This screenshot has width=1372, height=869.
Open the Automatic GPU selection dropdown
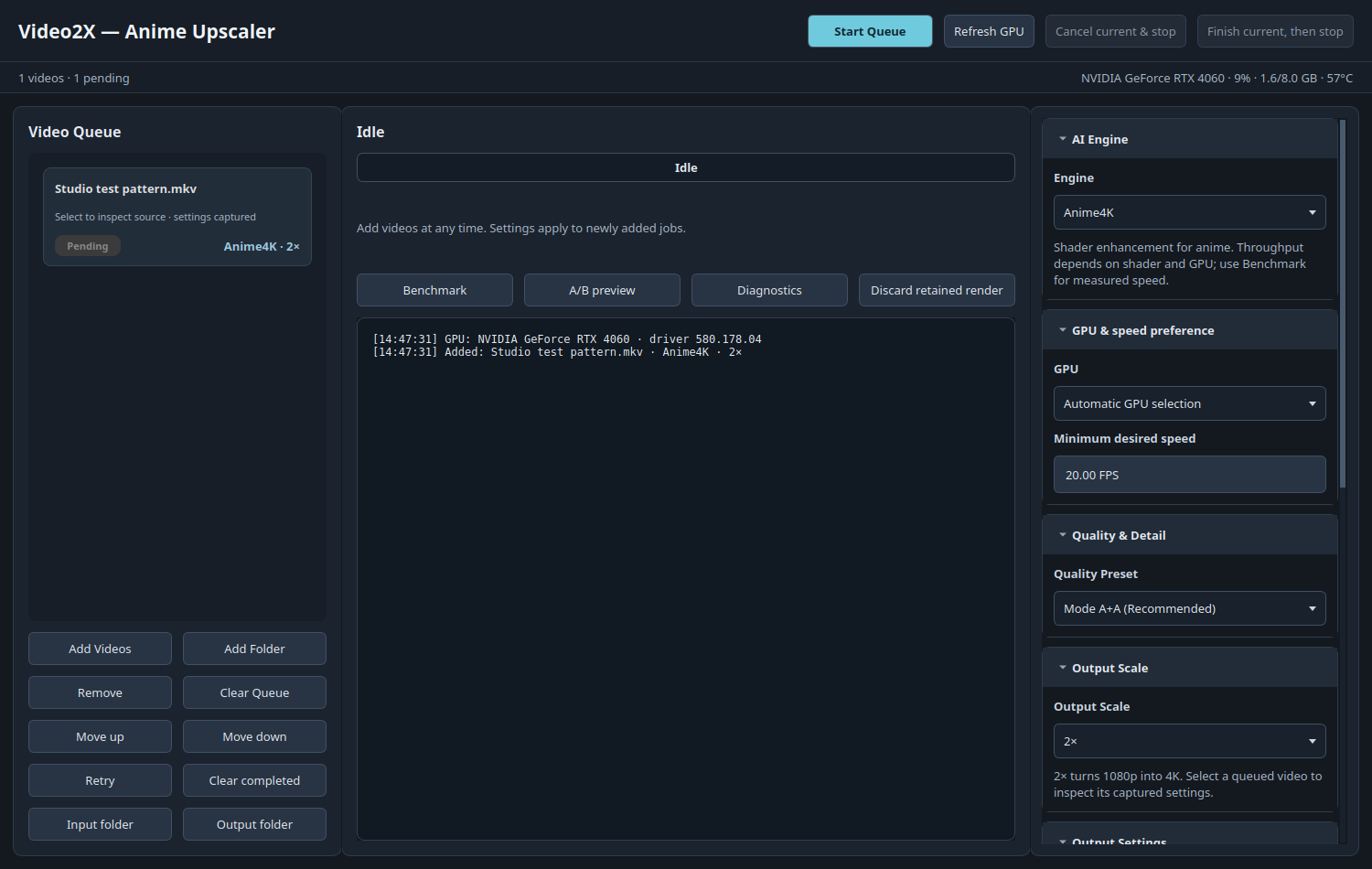coord(1189,403)
